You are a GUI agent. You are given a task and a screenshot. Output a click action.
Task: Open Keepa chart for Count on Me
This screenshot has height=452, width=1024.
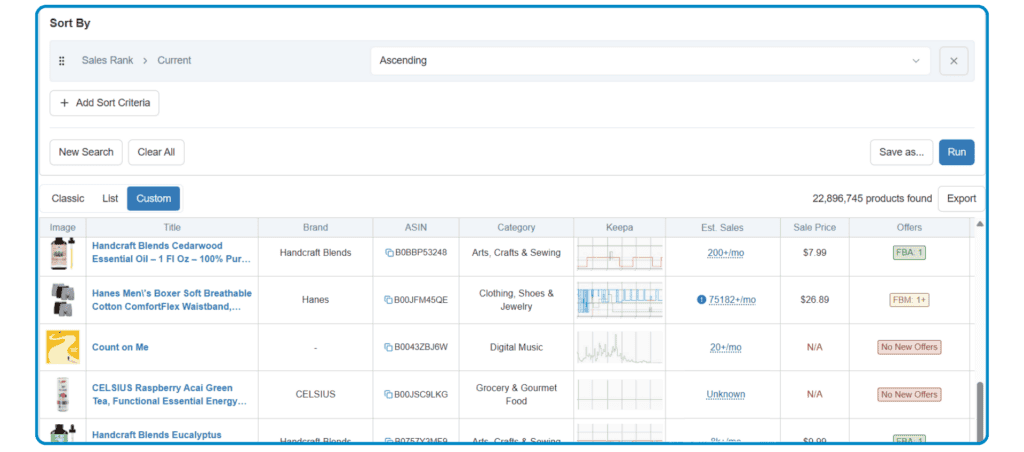click(x=620, y=347)
